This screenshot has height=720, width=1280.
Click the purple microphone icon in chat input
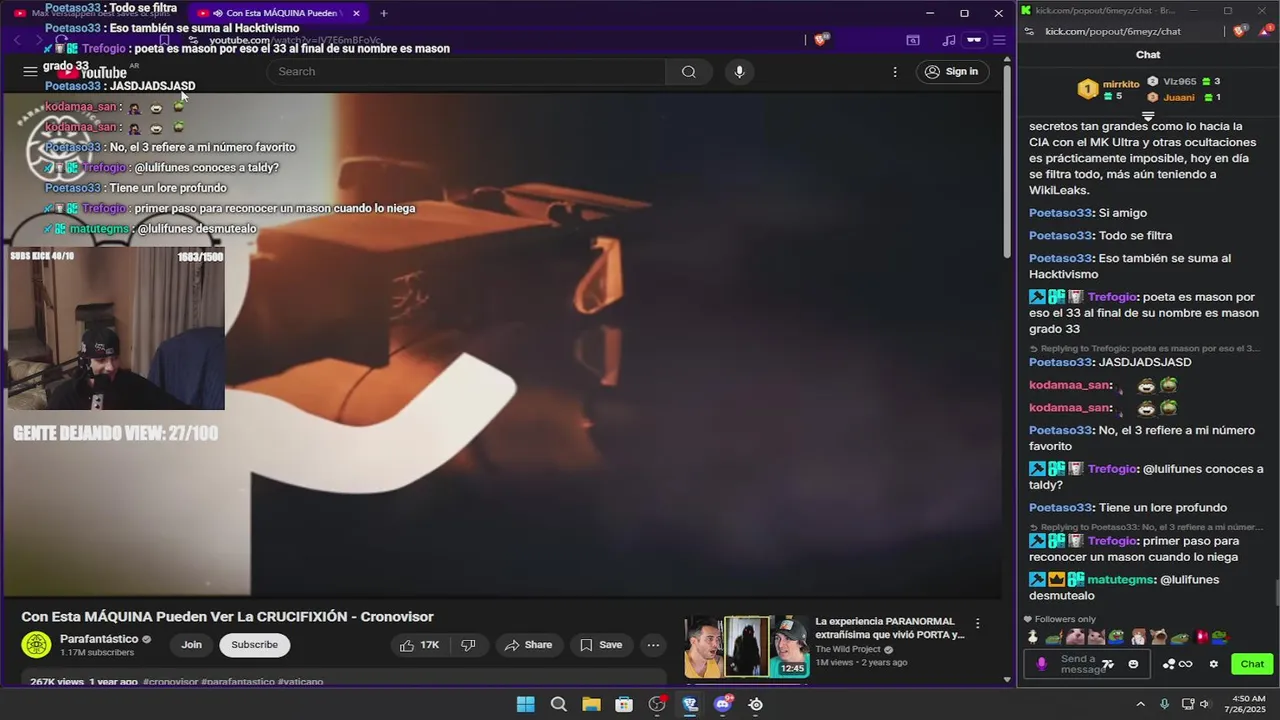point(1041,664)
